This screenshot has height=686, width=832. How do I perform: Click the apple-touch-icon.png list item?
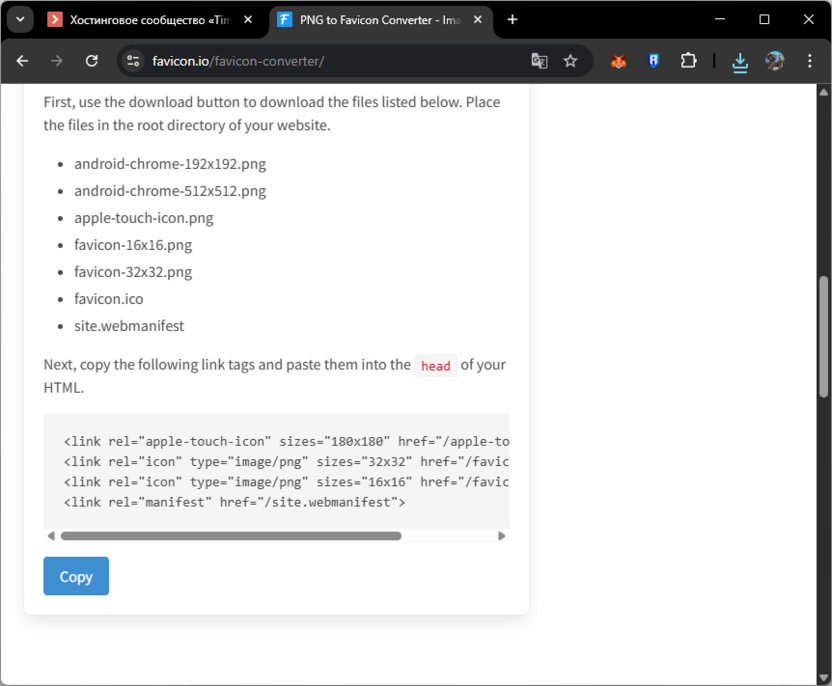tap(144, 218)
